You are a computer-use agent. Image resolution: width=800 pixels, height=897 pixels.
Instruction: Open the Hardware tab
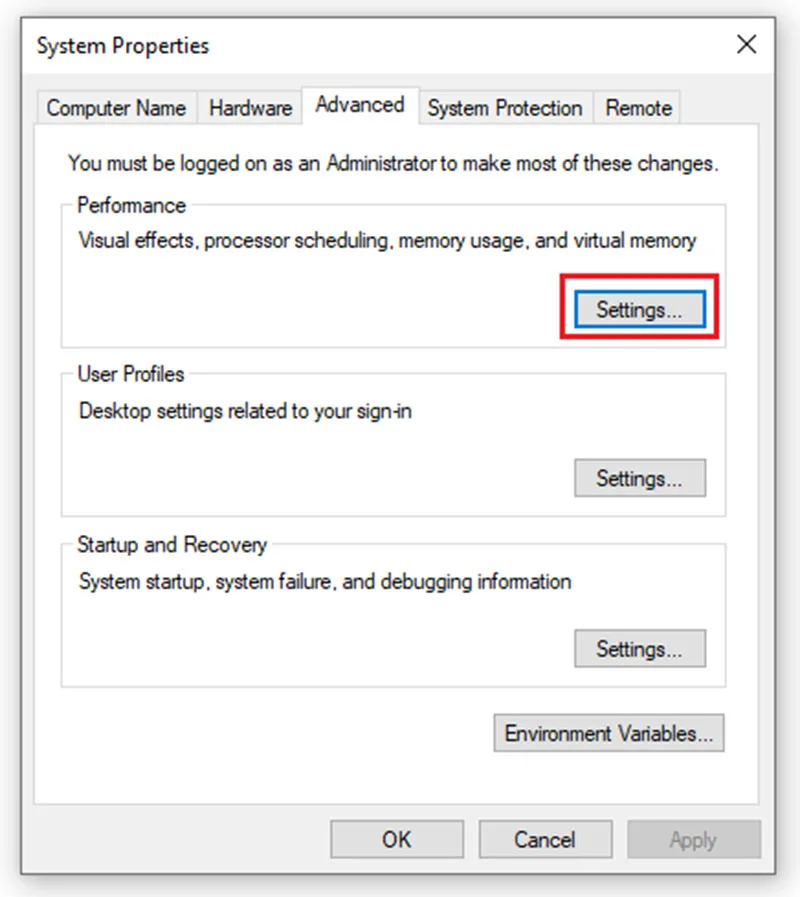250,108
